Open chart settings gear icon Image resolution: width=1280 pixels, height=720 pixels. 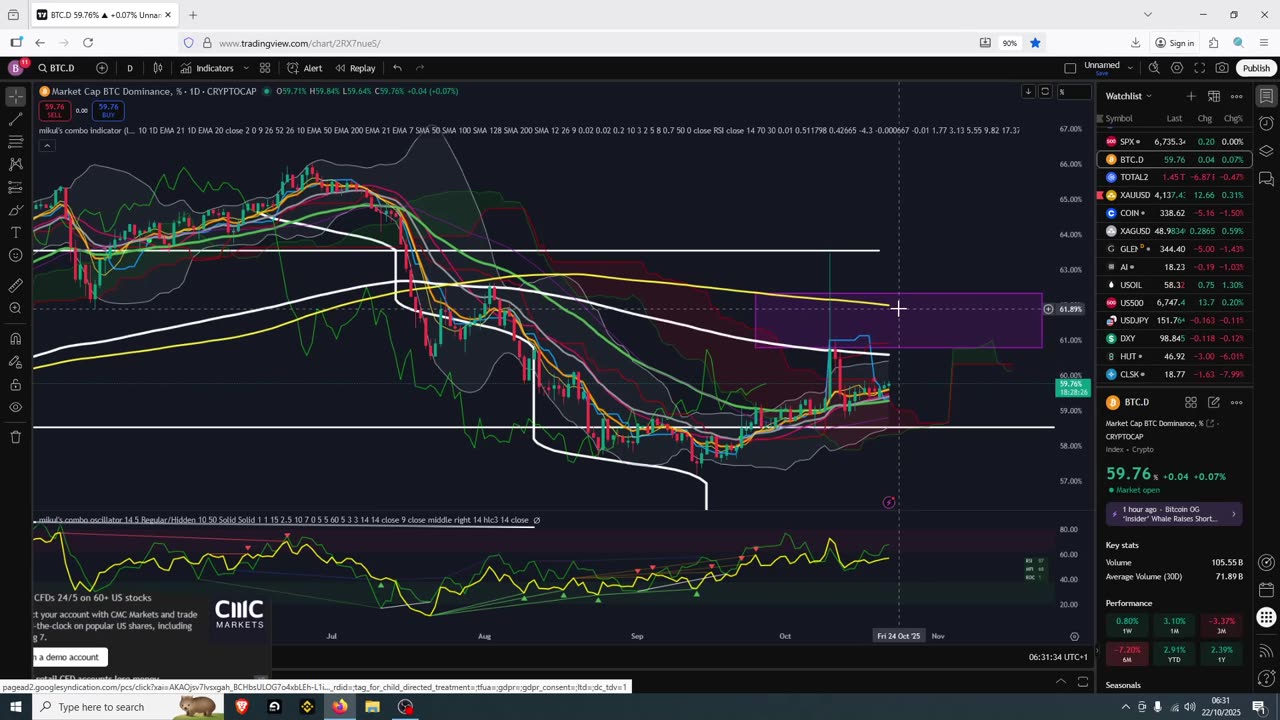[x=1177, y=68]
